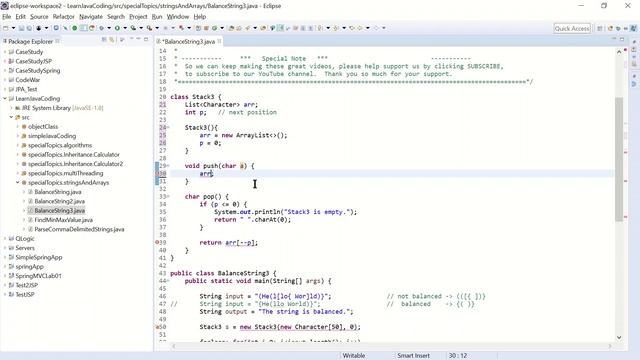Select the specialTopics.algorithms package
640x360 pixels.
click(x=60, y=145)
